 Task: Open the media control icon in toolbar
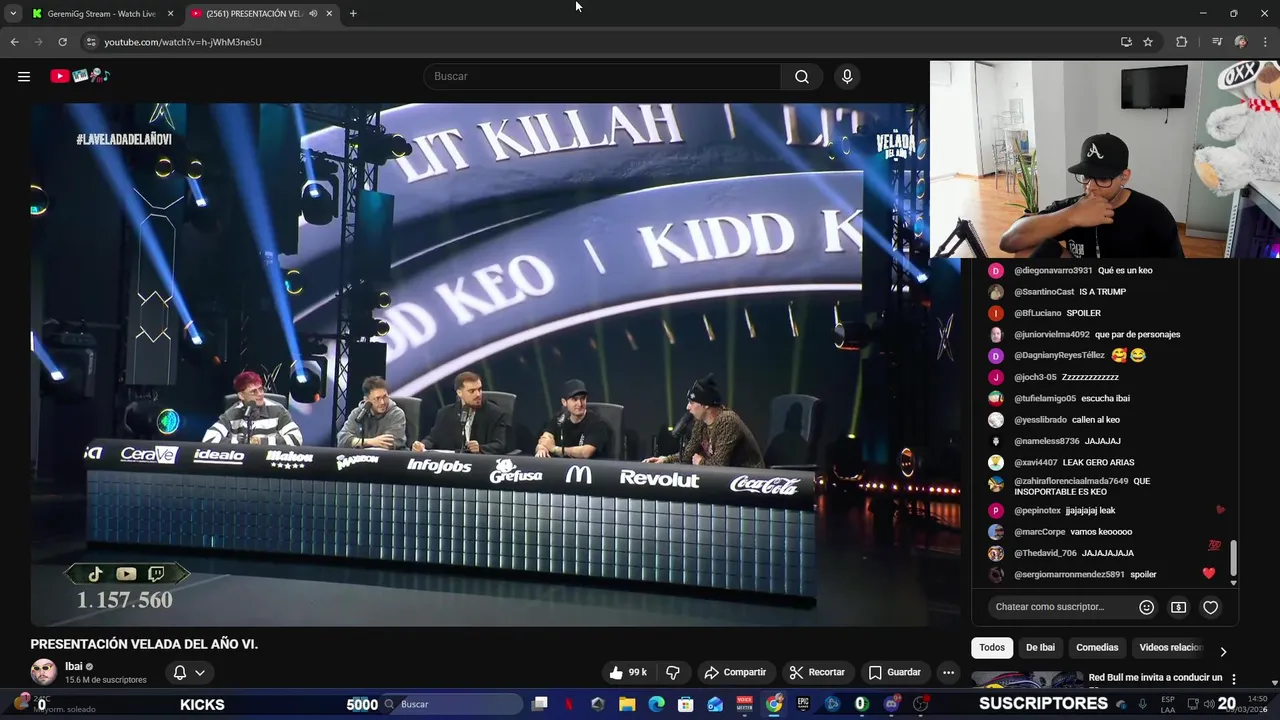click(1217, 42)
